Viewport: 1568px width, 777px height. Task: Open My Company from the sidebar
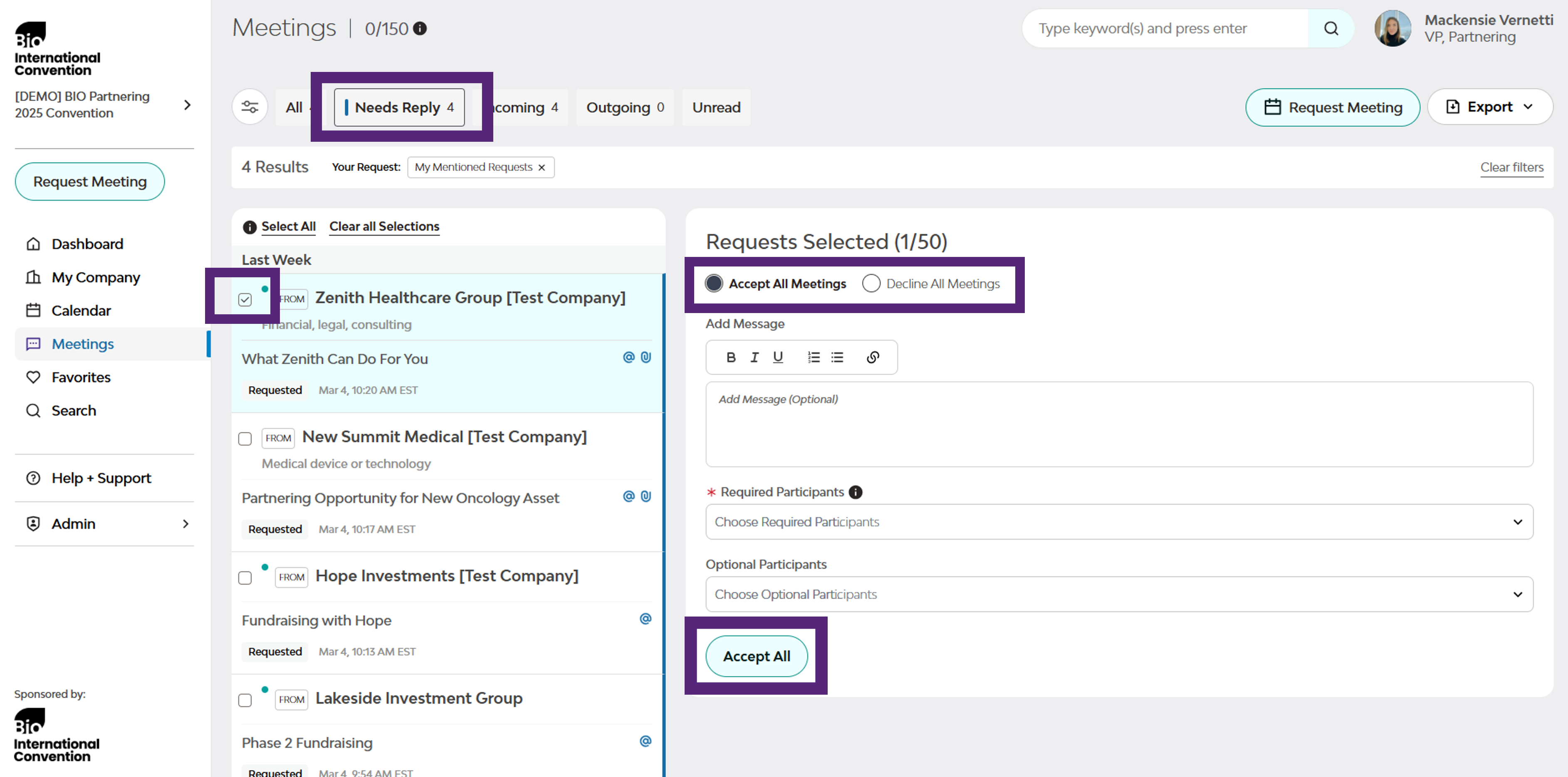96,277
